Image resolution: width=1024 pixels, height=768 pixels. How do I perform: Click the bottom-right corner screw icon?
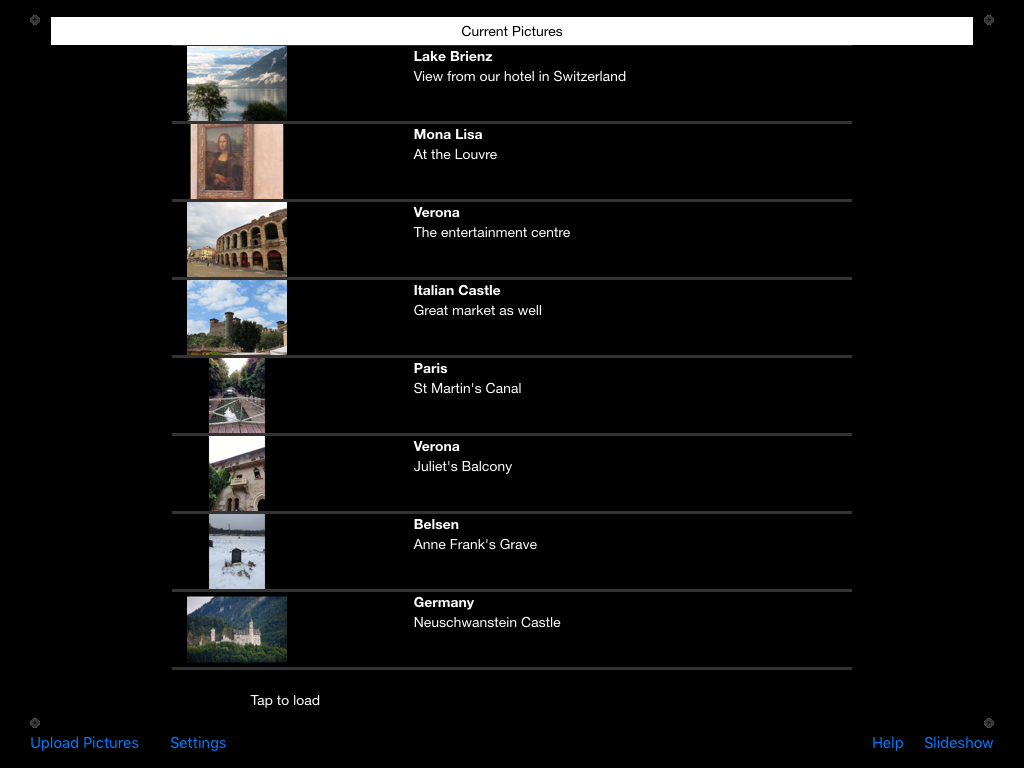989,722
